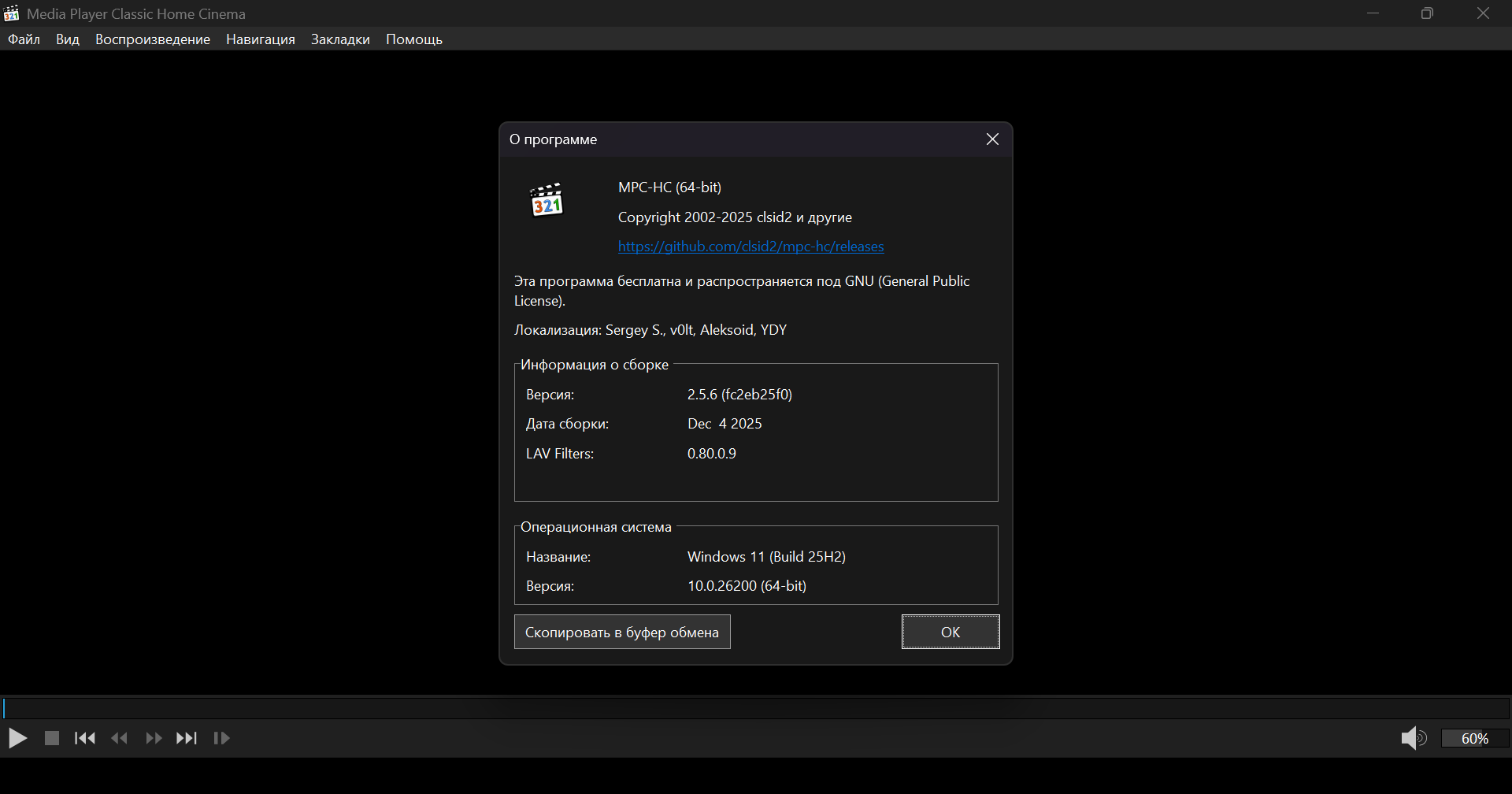The image size is (1512, 794).
Task: Open the Воспроизведение menu
Action: (153, 39)
